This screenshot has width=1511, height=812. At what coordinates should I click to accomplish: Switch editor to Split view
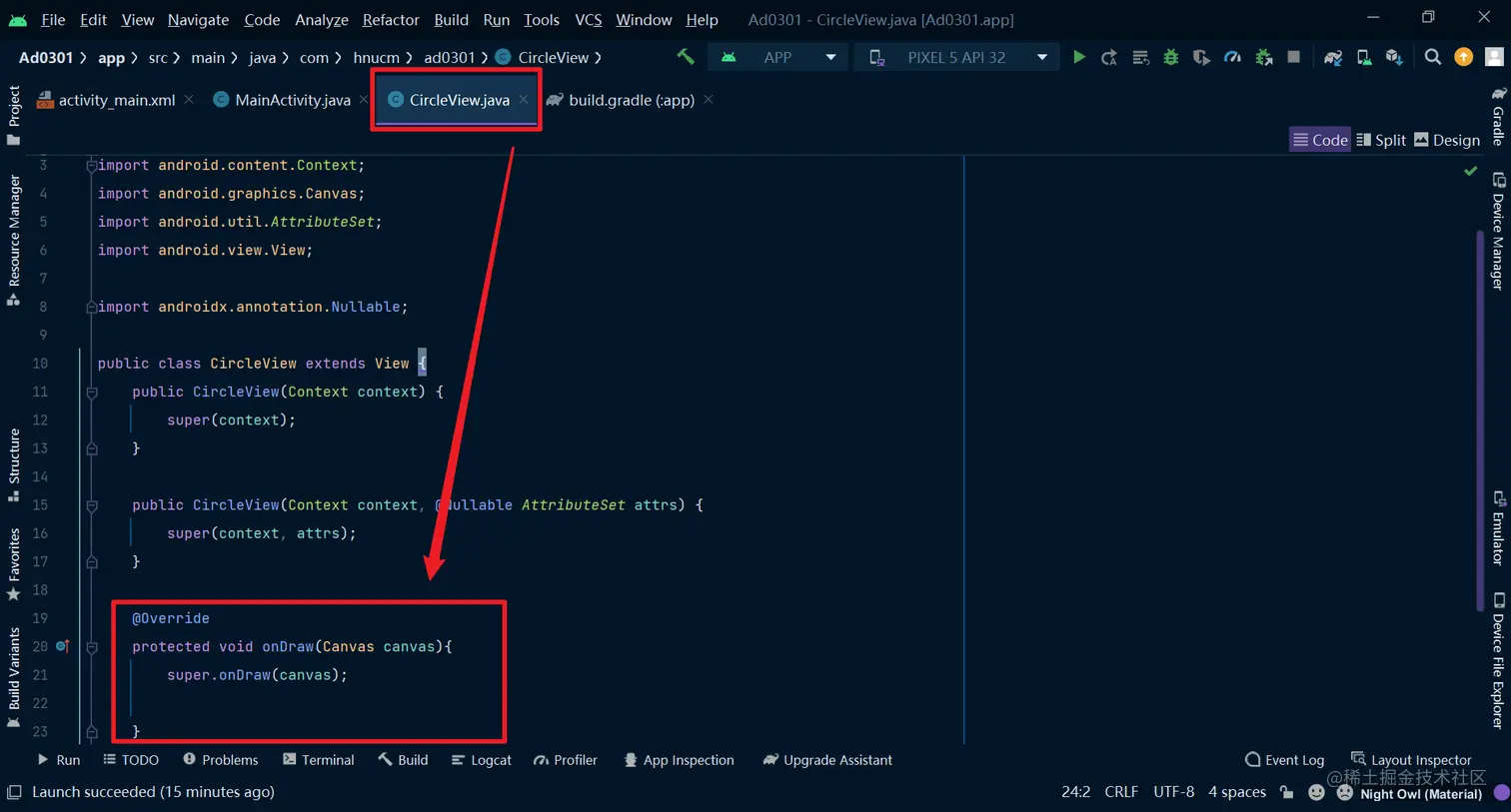(x=1380, y=140)
